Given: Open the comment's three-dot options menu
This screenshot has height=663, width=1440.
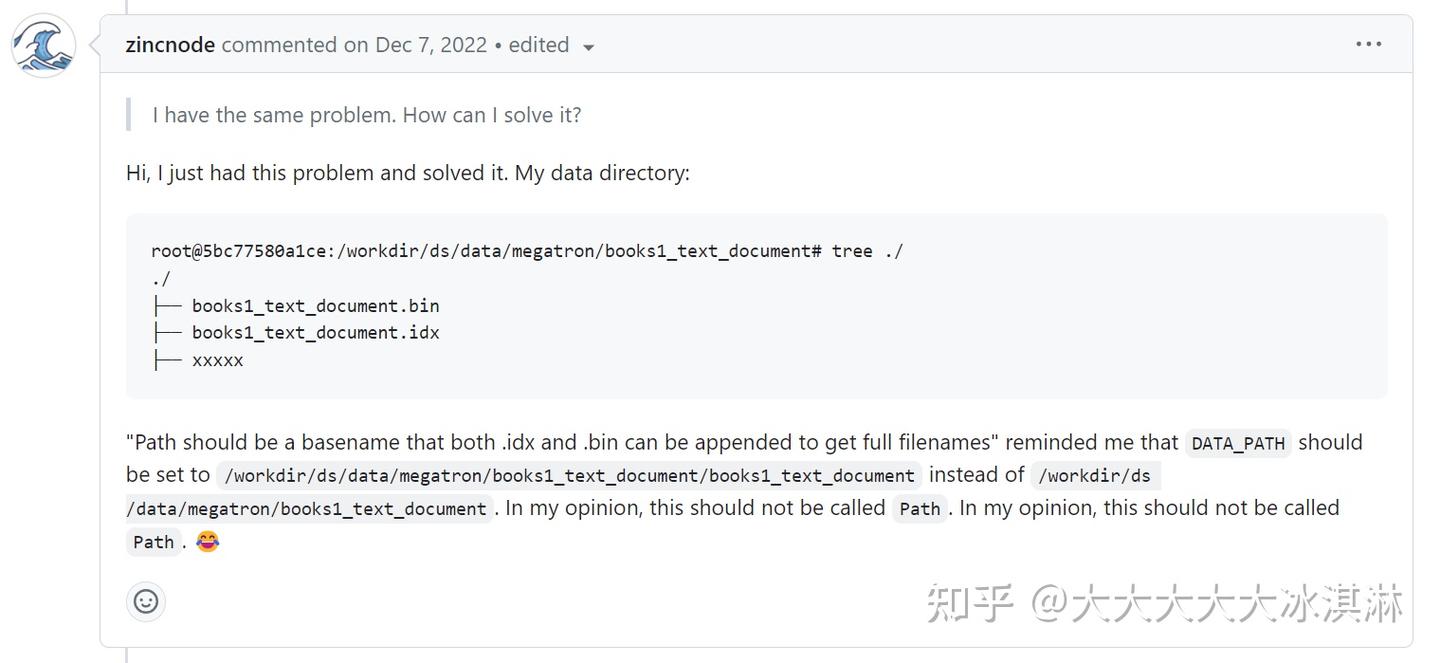Looking at the screenshot, I should [x=1368, y=44].
